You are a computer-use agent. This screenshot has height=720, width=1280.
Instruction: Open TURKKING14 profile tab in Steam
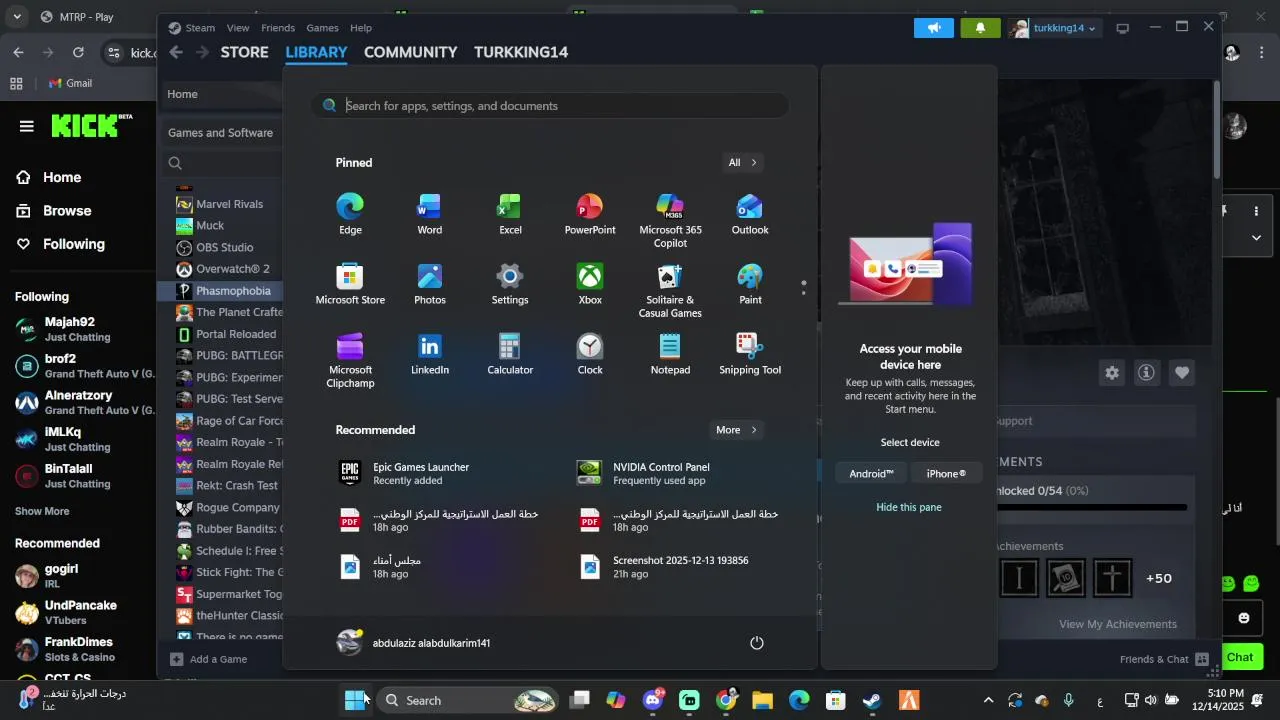coord(521,52)
